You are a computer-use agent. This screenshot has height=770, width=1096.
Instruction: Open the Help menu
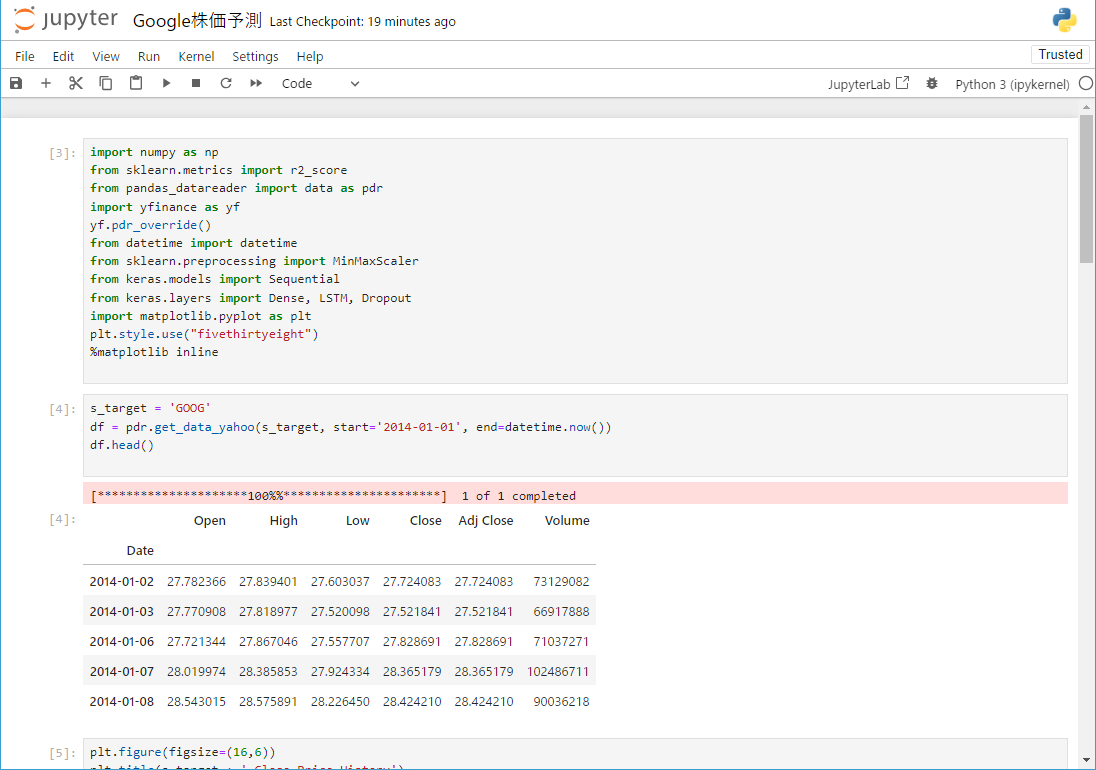pos(310,57)
